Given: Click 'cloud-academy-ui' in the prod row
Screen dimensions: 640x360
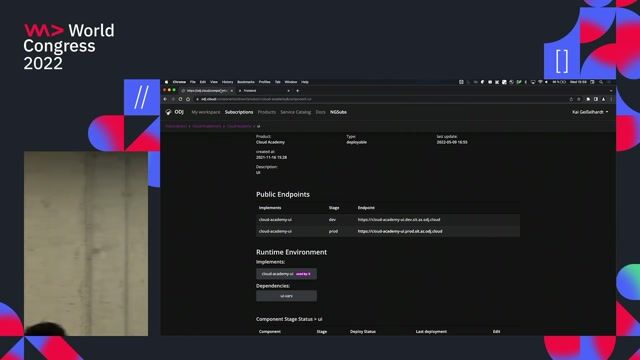Looking at the screenshot, I should coord(275,231).
